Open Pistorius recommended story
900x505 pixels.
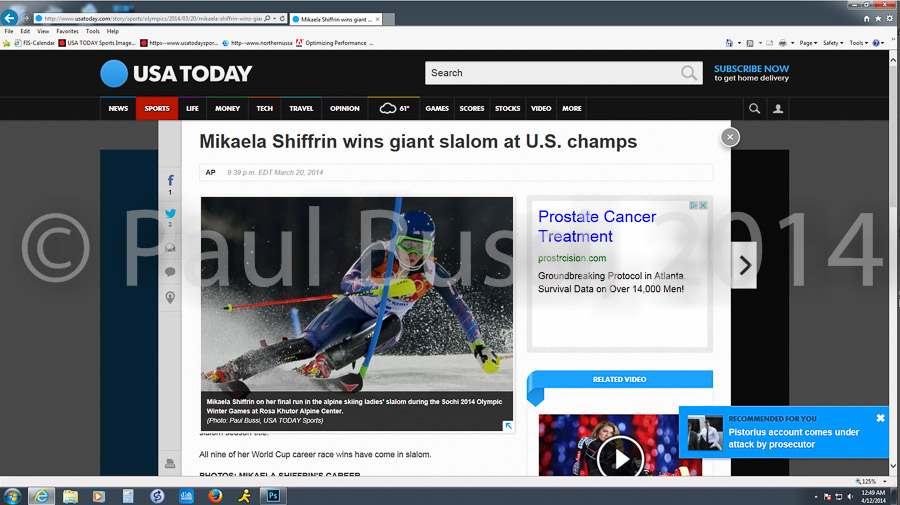point(793,438)
